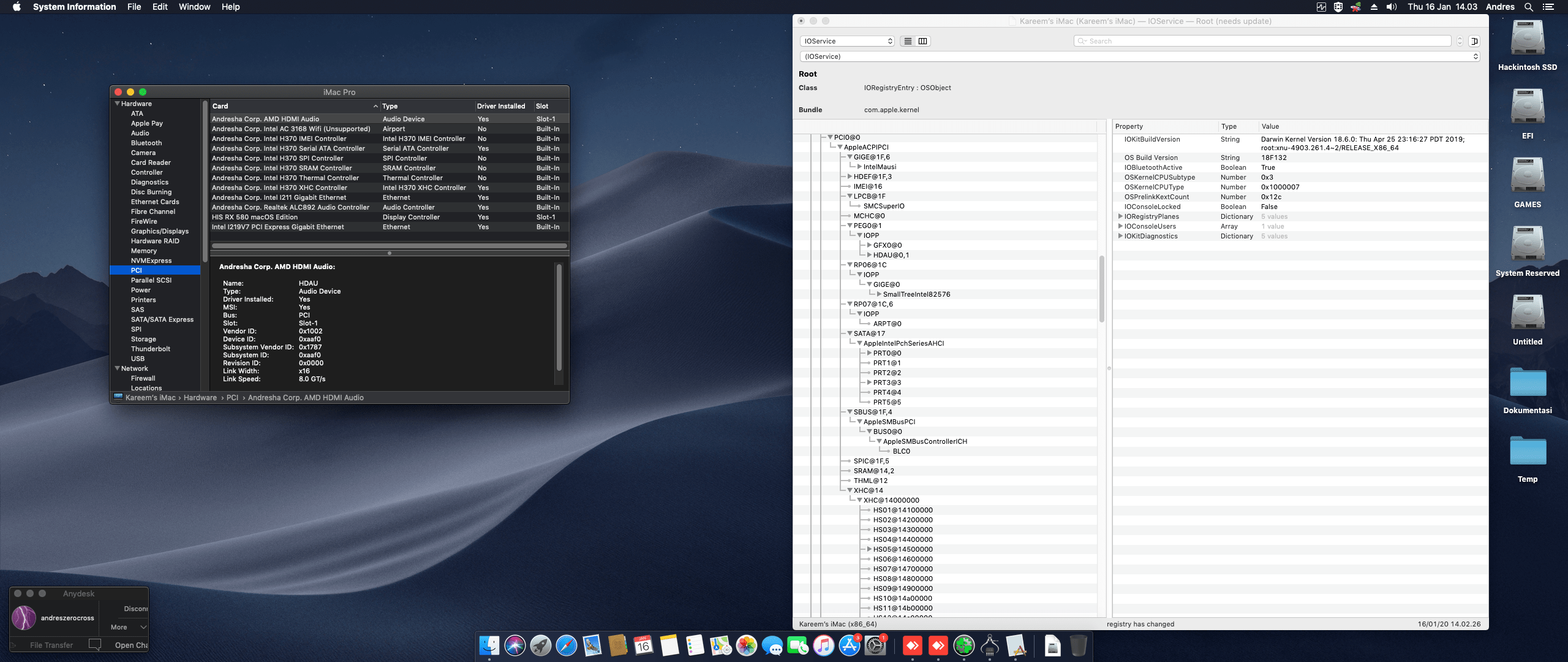Image resolution: width=1568 pixels, height=662 pixels.
Task: Open the Window menu
Action: coord(194,7)
